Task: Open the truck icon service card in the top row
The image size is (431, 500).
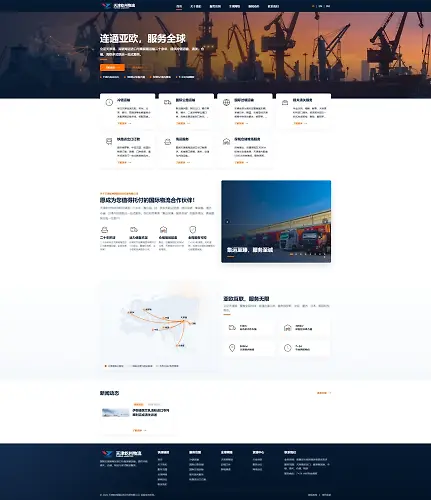Action: [x=186, y=111]
